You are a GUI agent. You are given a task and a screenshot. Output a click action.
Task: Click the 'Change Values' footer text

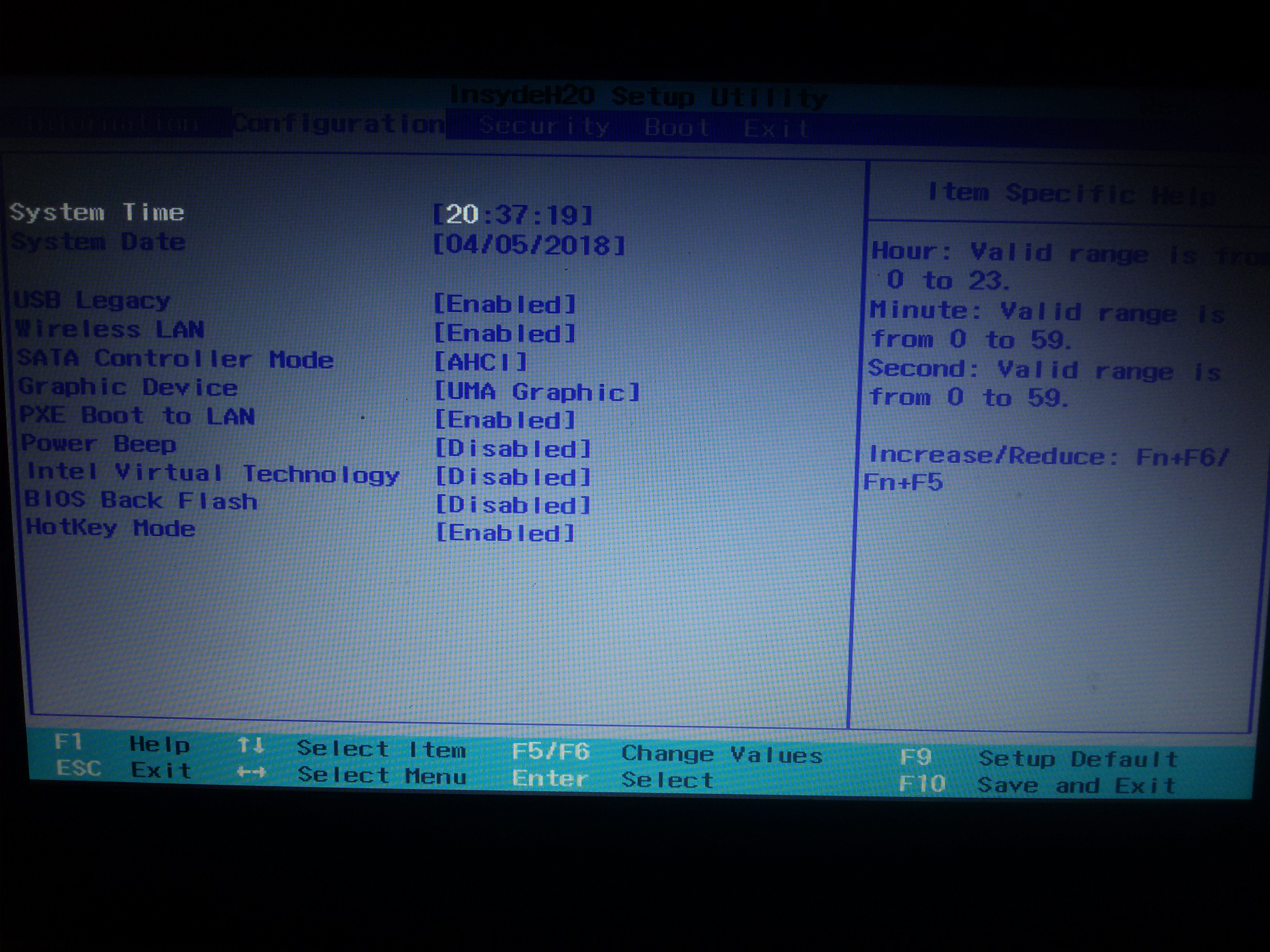coord(722,754)
